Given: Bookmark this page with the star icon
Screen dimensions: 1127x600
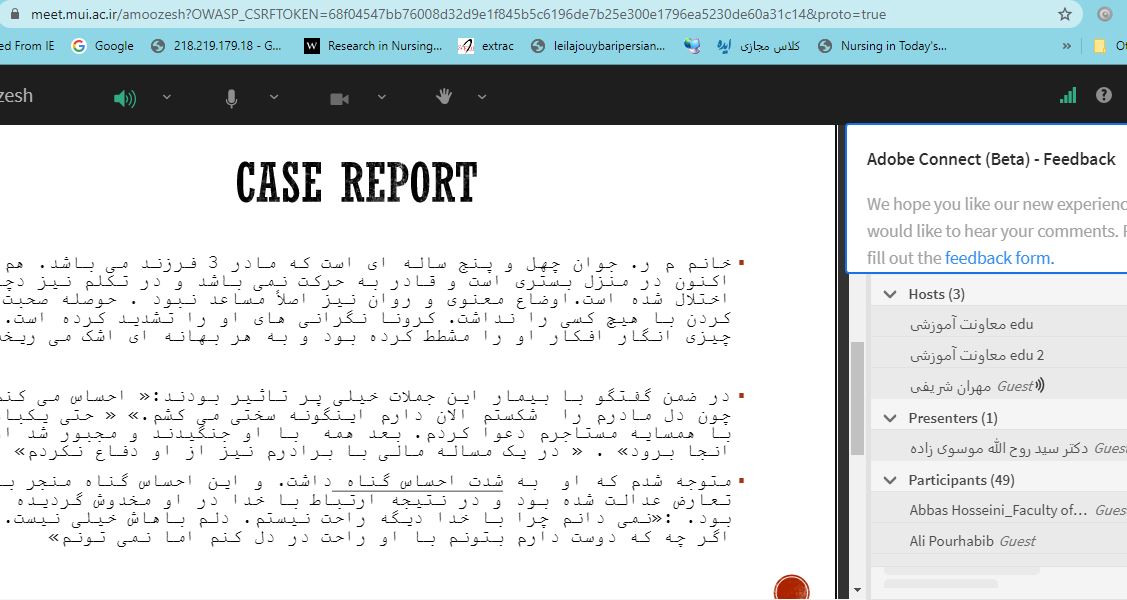Looking at the screenshot, I should coord(1065,15).
